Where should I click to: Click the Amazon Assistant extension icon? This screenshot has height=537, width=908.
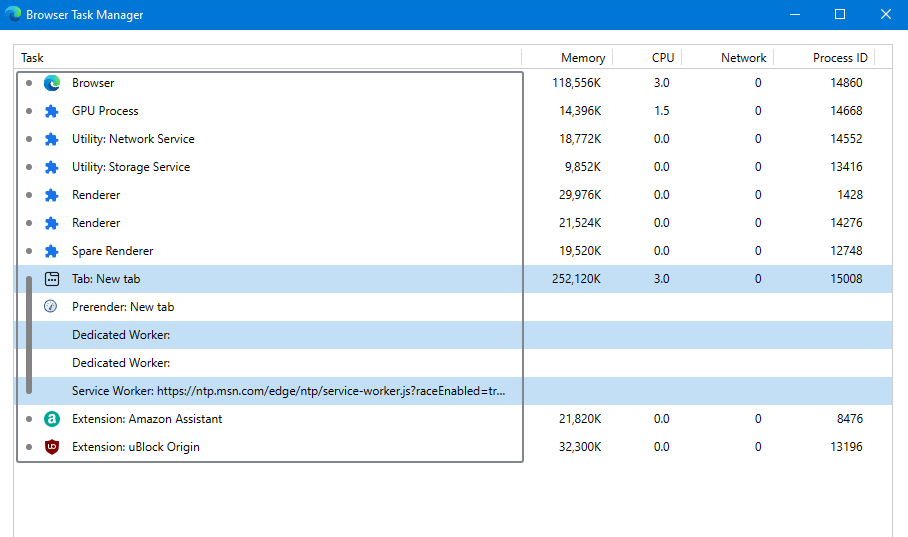[x=52, y=419]
